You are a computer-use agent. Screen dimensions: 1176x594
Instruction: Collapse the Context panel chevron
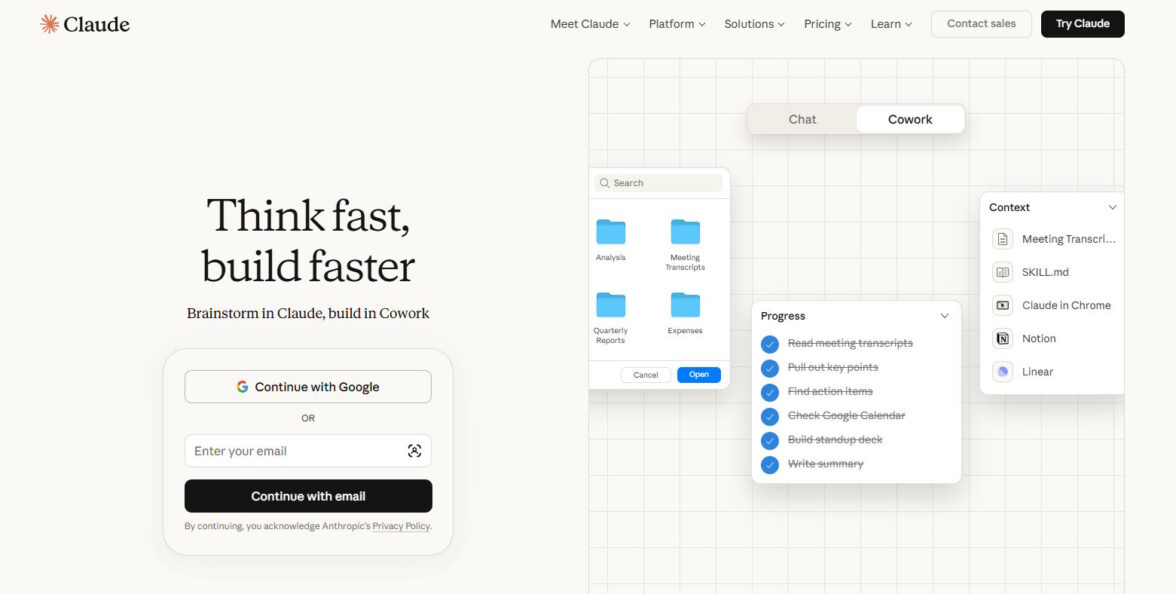click(1112, 207)
